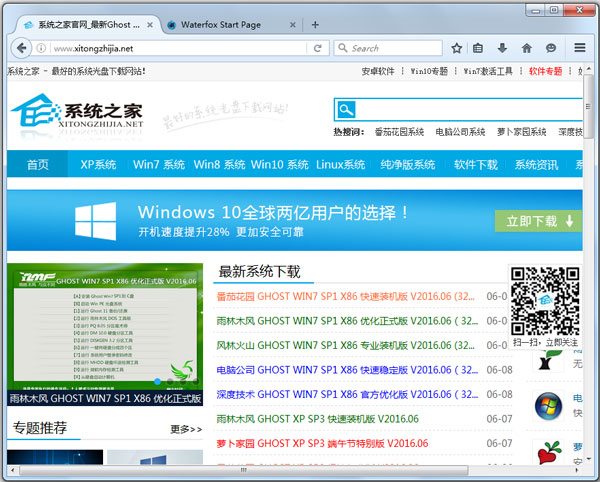Image resolution: width=600 pixels, height=482 pixels.
Task: Show site information via the info icon
Action: pyautogui.click(x=41, y=48)
